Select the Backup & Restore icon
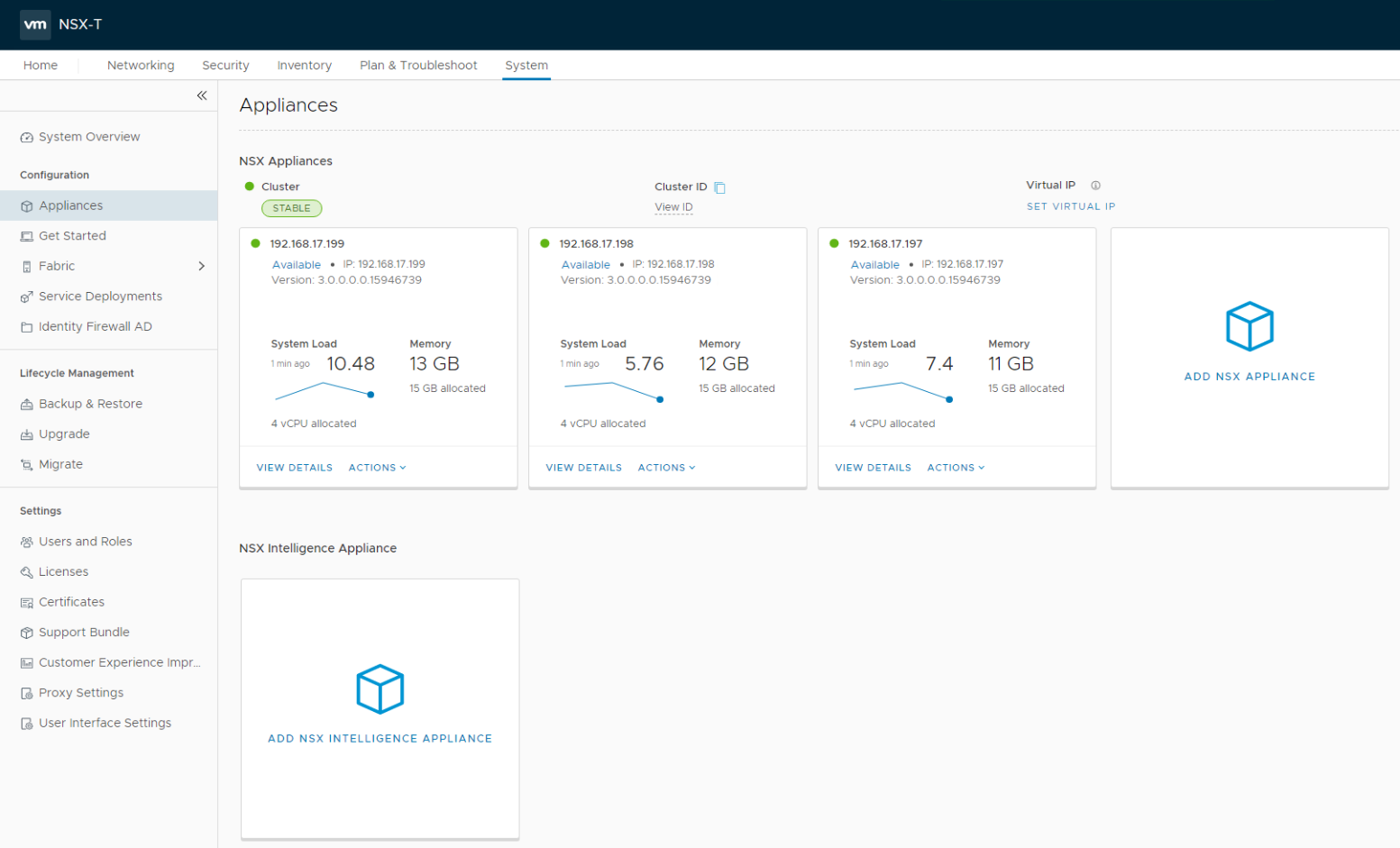 coord(26,403)
